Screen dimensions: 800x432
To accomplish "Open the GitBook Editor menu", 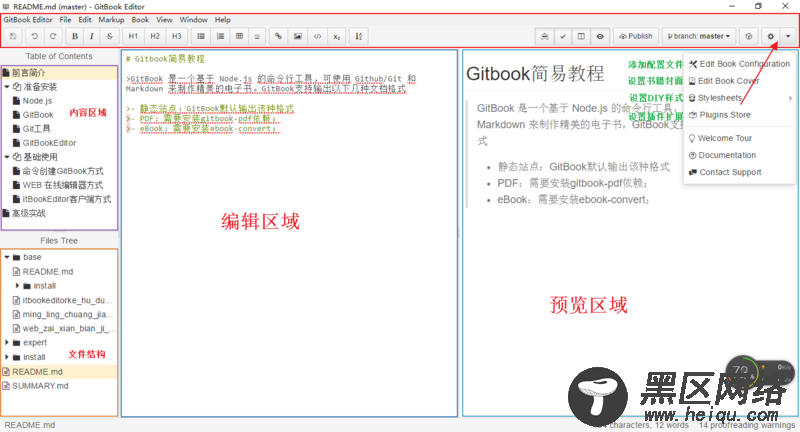I will (x=28, y=19).
